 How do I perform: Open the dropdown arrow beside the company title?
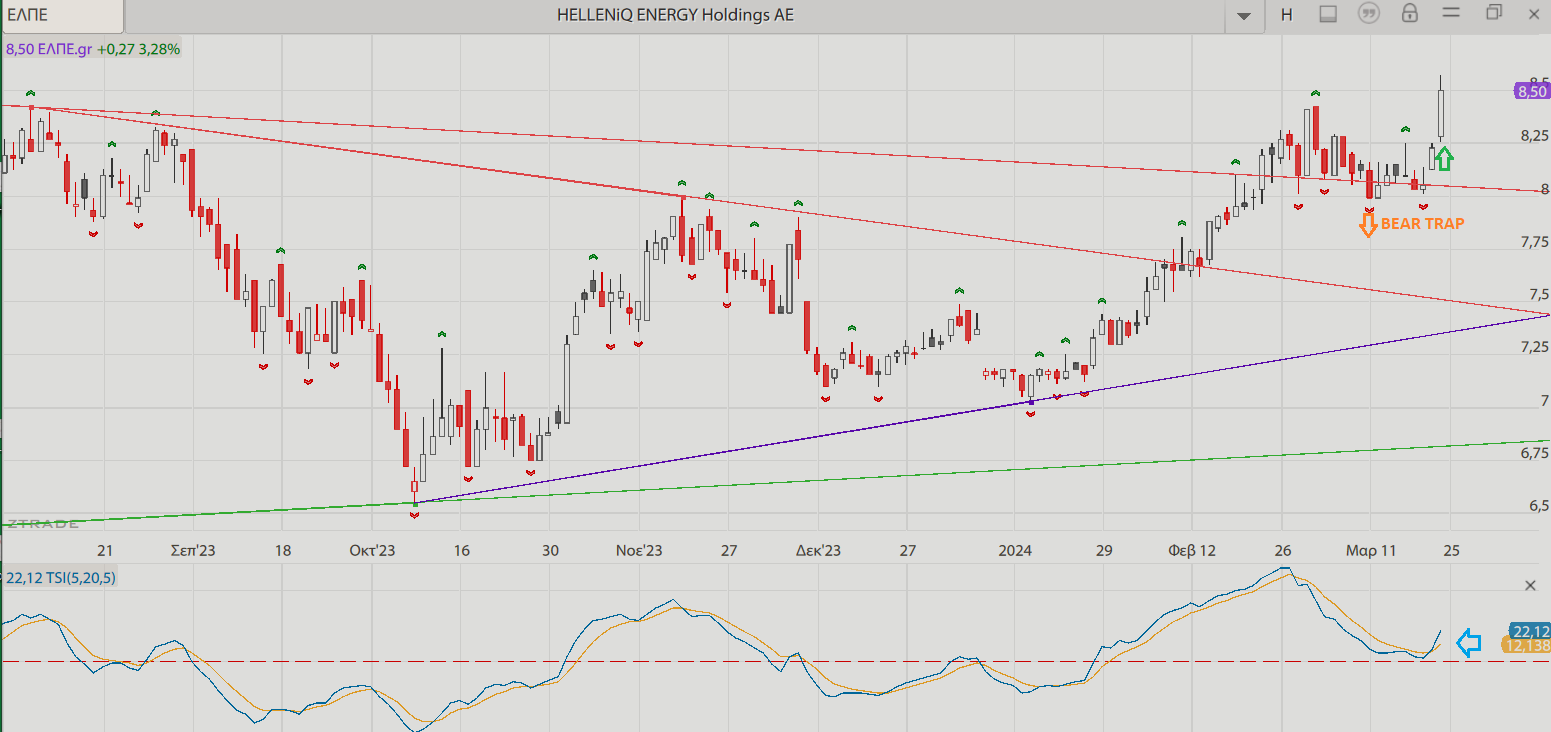1244,15
